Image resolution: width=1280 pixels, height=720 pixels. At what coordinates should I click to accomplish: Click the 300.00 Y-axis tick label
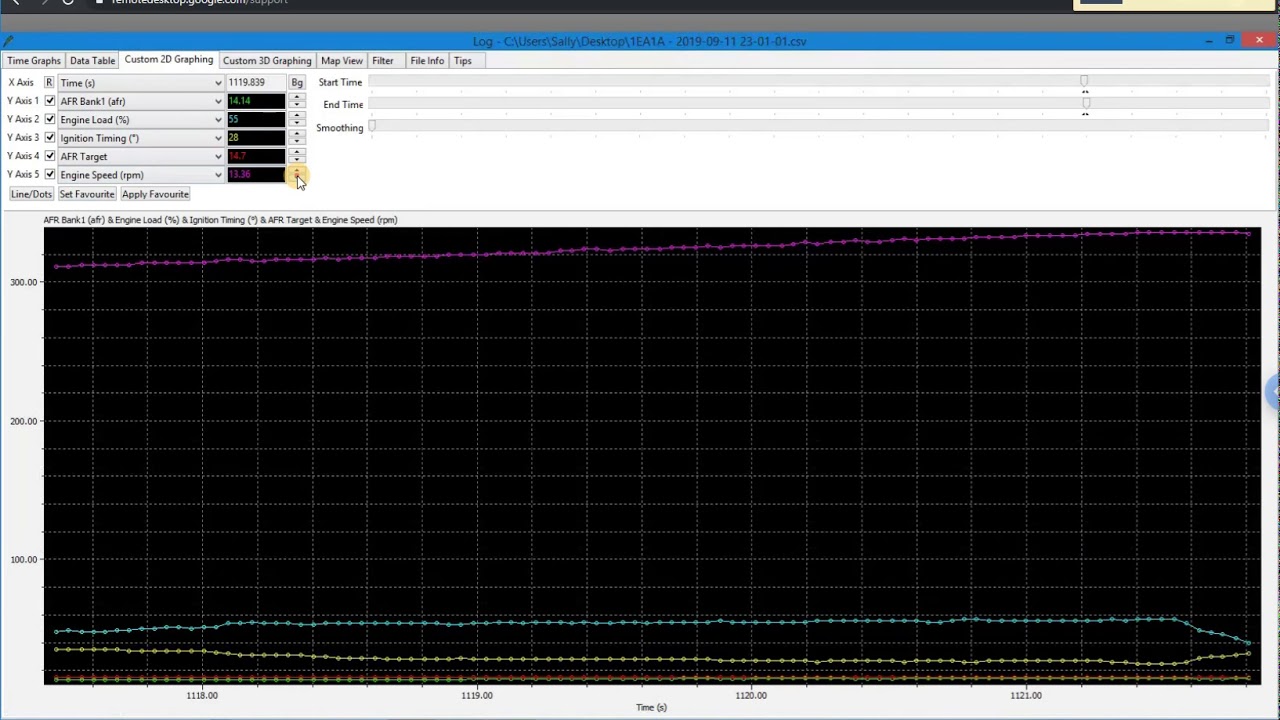click(23, 282)
